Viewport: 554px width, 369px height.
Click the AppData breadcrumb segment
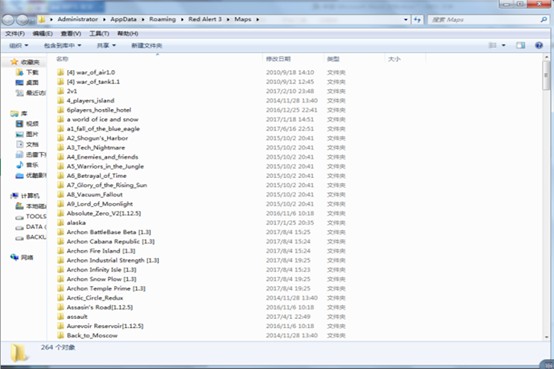coord(123,19)
